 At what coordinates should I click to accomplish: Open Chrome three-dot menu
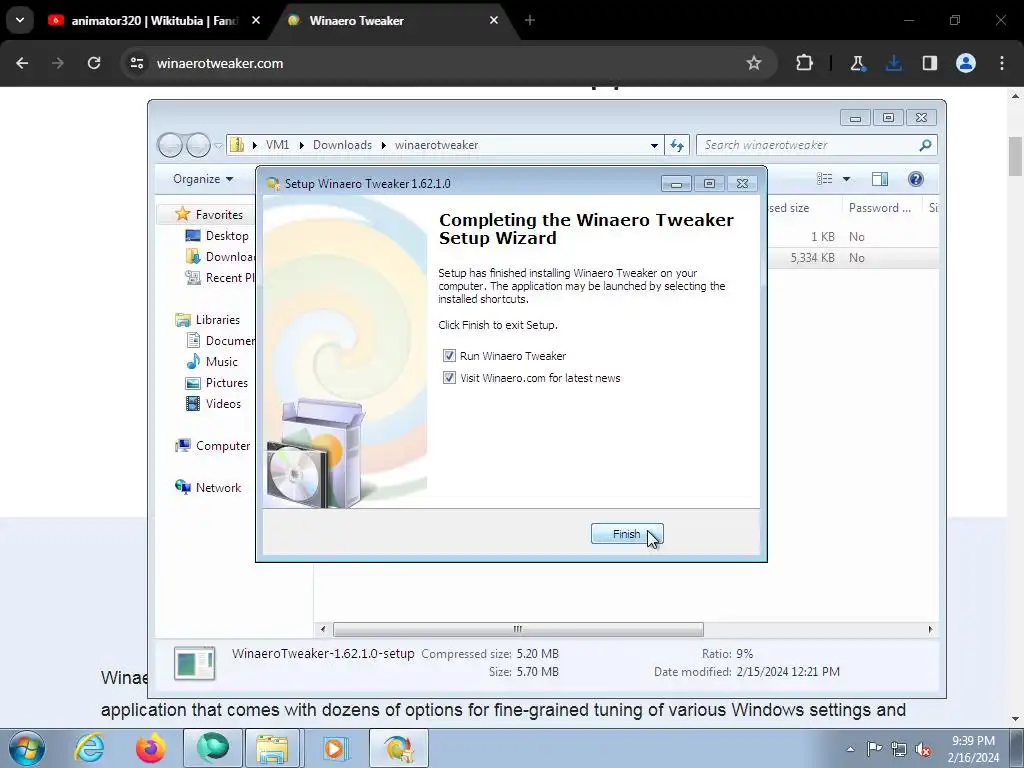1002,63
